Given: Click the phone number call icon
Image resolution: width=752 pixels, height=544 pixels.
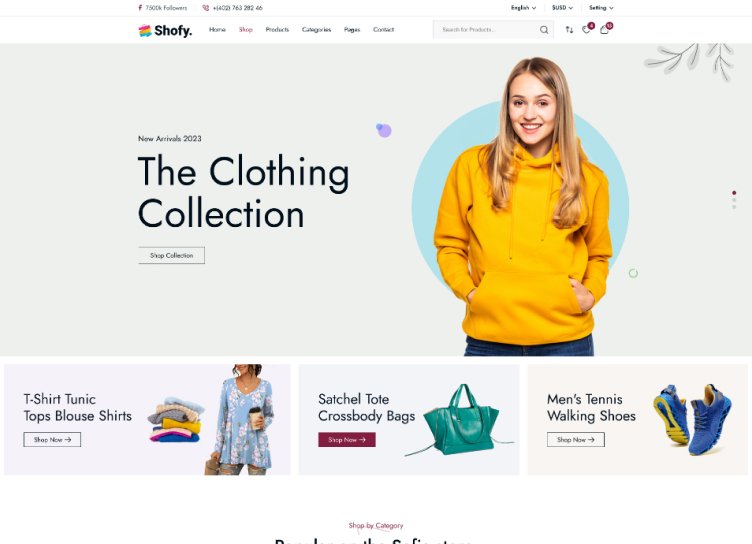Looking at the screenshot, I should tap(206, 8).
